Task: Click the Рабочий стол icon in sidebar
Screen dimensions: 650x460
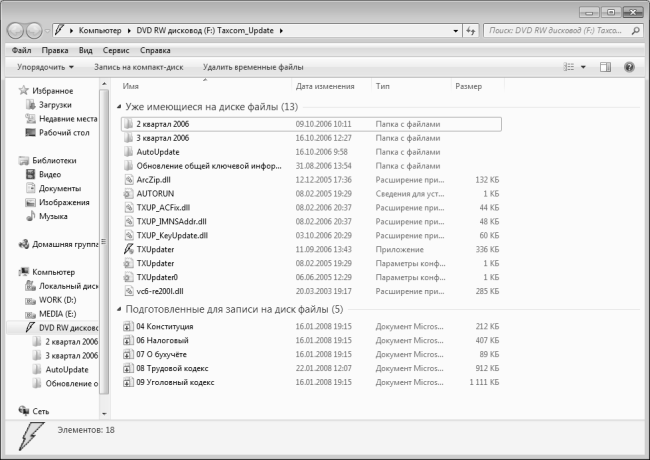Action: coord(31,133)
